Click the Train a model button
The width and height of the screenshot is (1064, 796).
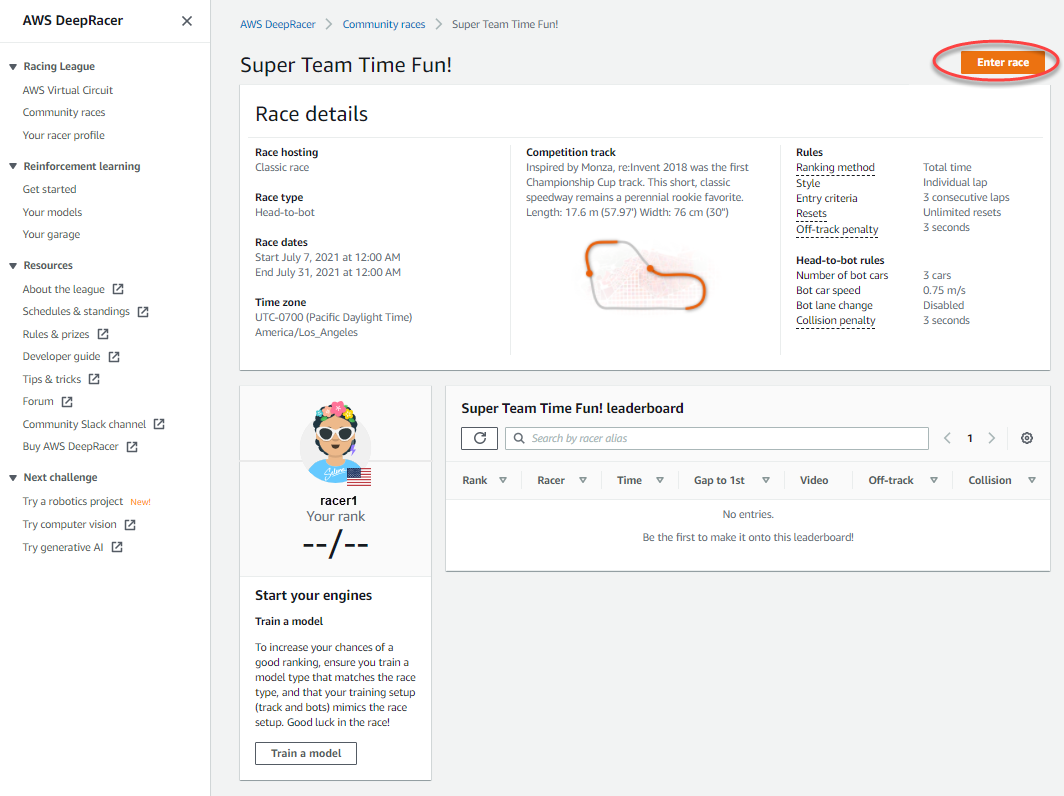pyautogui.click(x=306, y=753)
